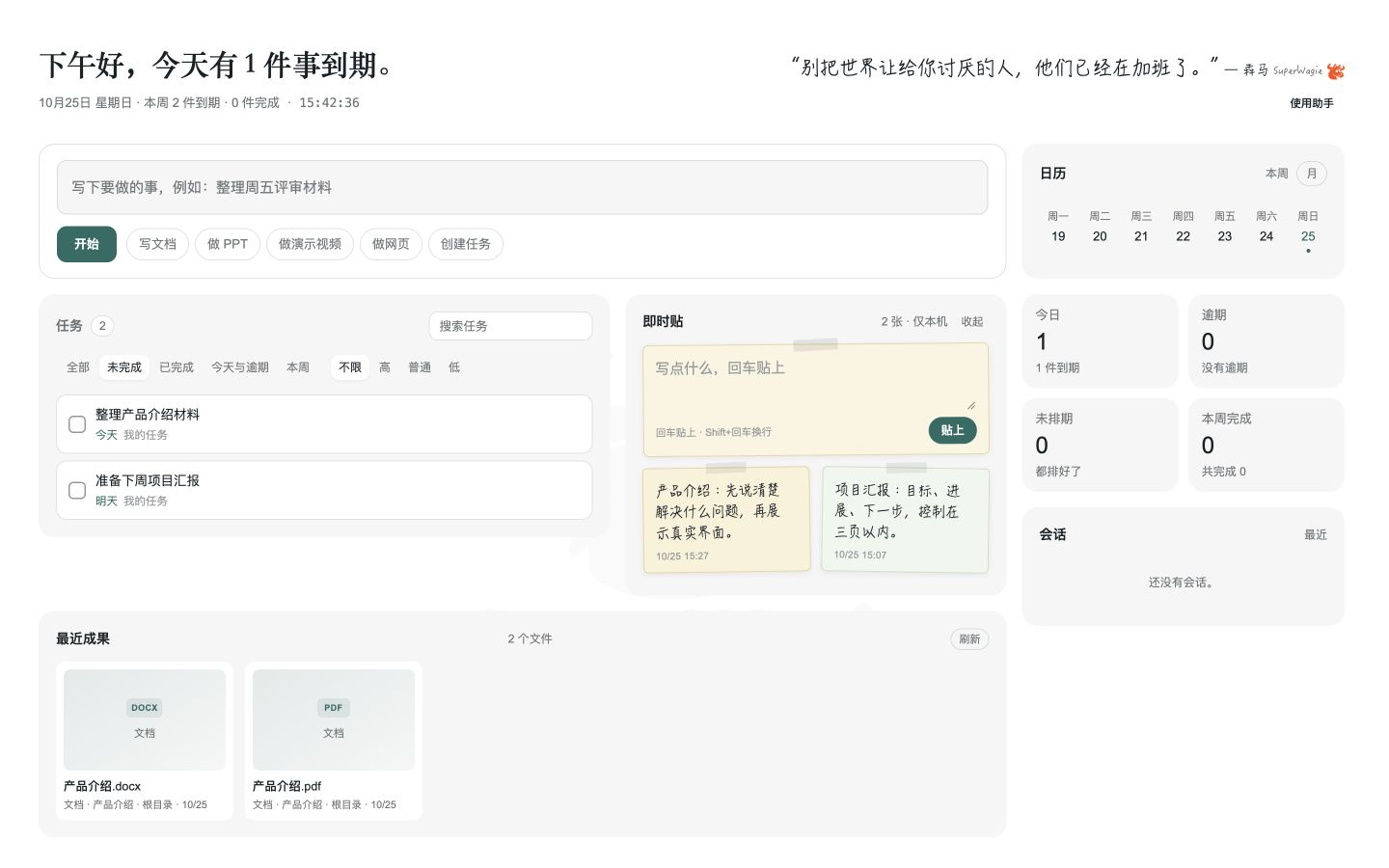Click the SuperMagie mascot icon beside the quote
The width and height of the screenshot is (1389, 868).
click(1335, 70)
